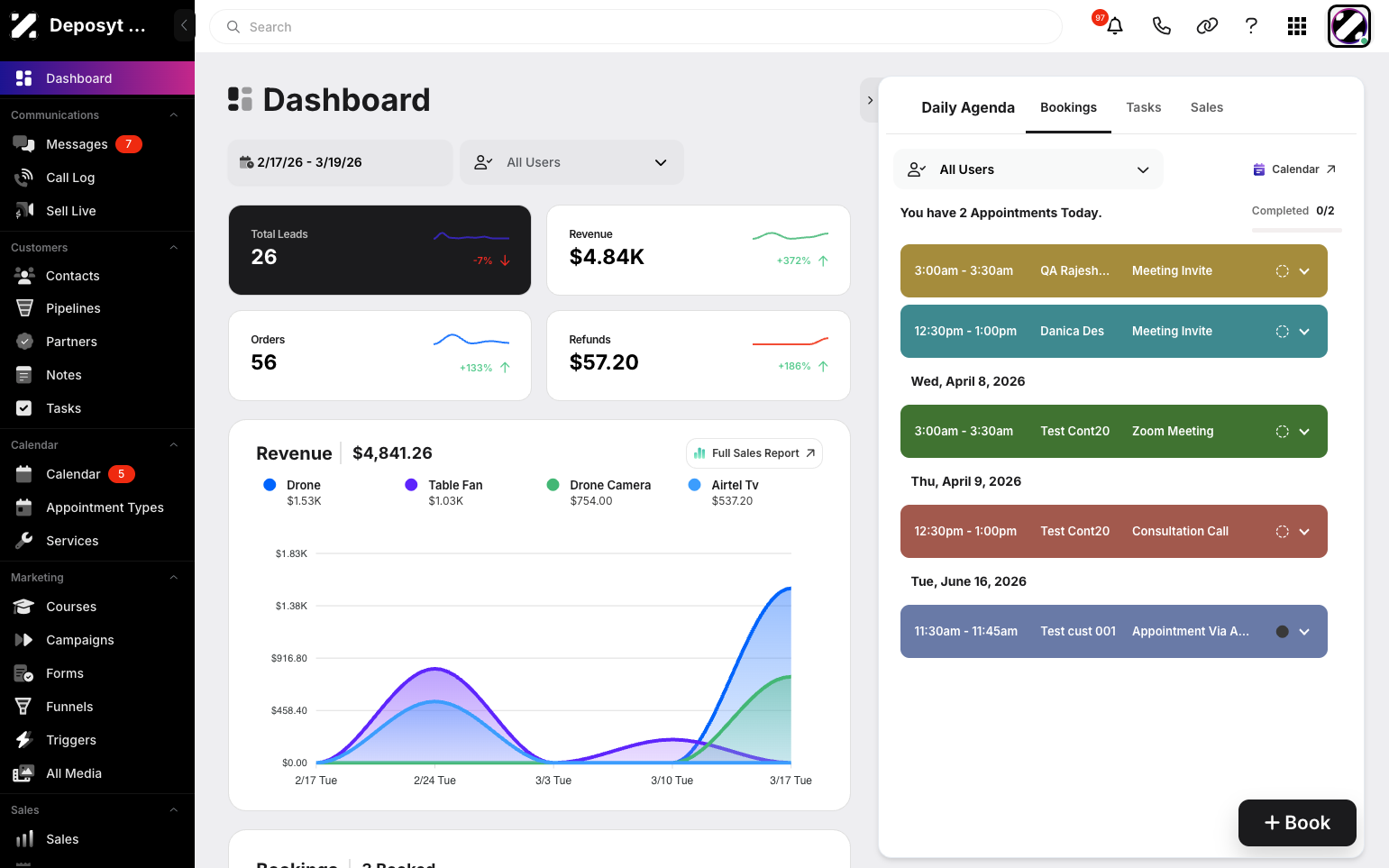Collapse the Communications sidebar section

[x=174, y=115]
